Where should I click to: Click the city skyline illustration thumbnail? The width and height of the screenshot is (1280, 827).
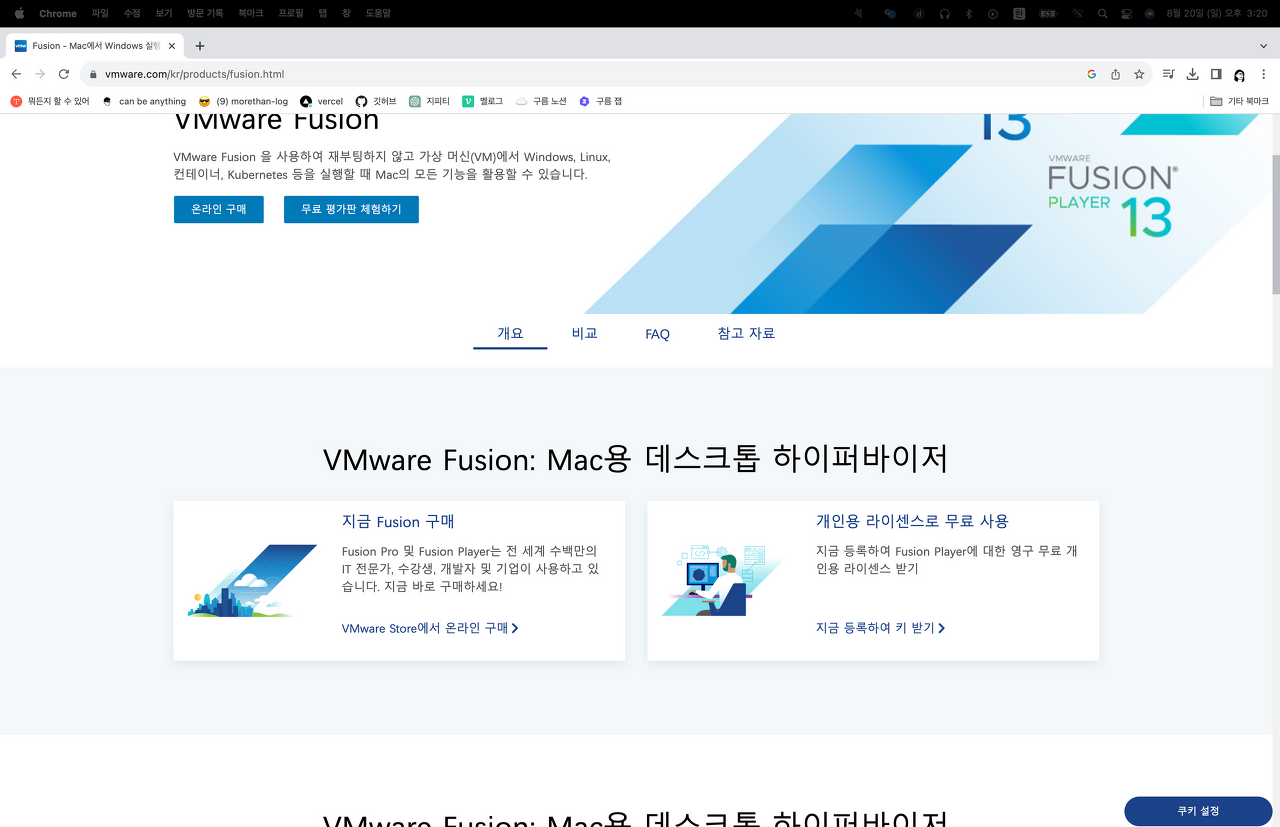253,580
